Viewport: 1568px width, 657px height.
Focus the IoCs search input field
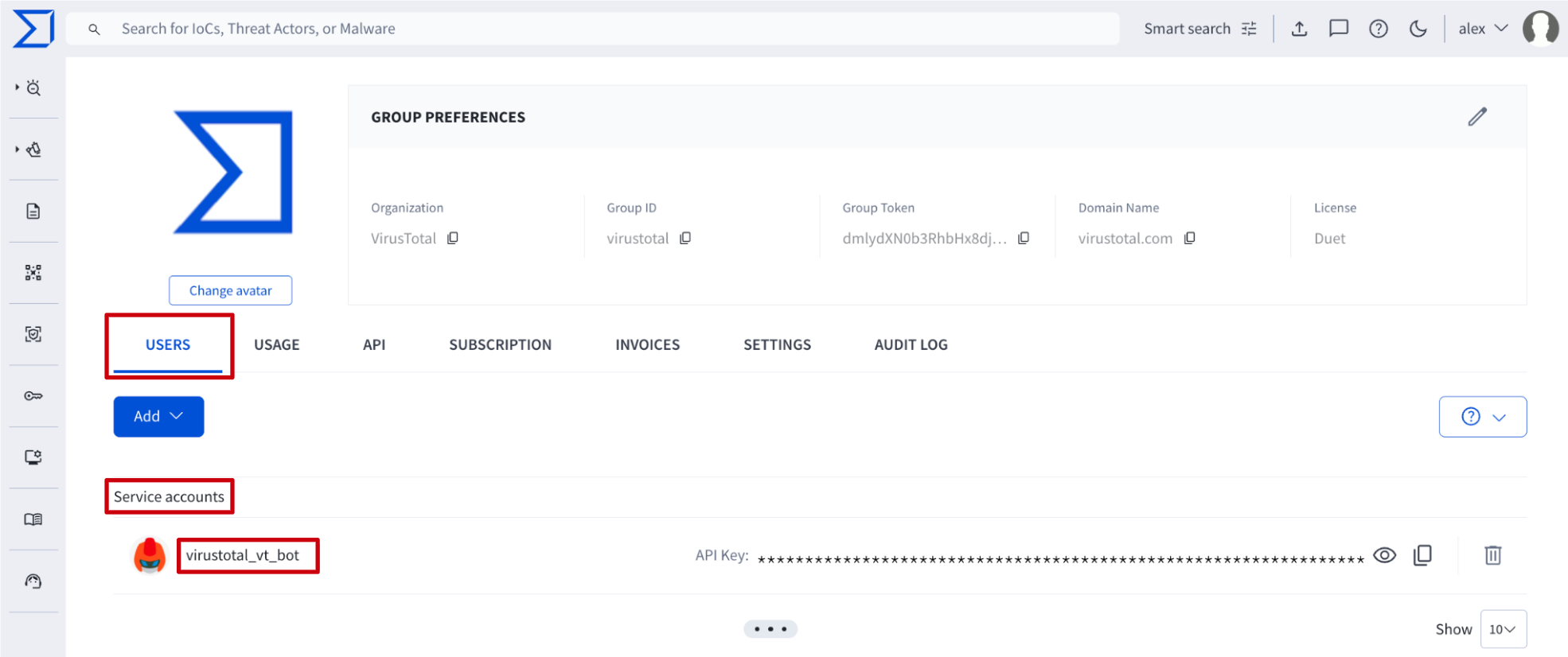[593, 29]
